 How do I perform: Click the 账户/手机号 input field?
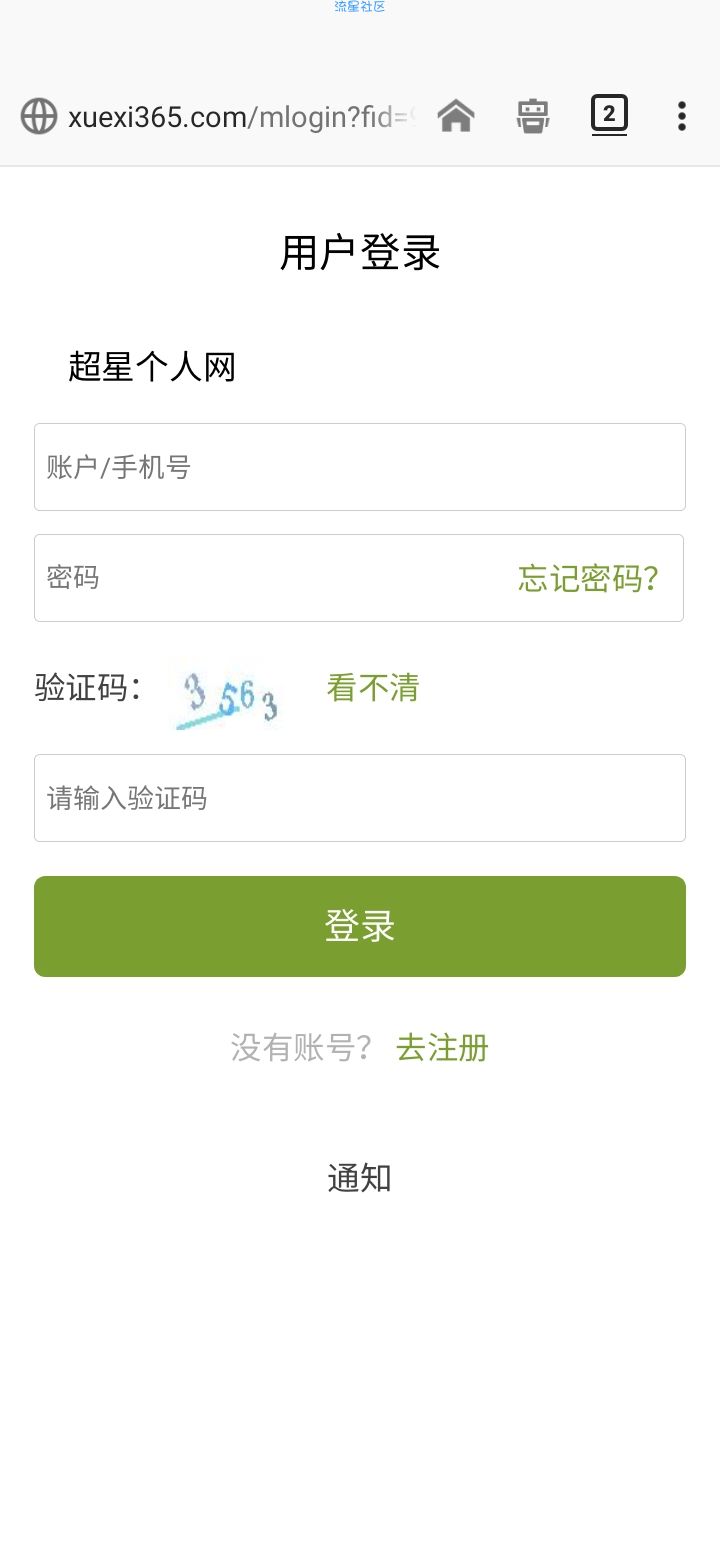tap(360, 467)
